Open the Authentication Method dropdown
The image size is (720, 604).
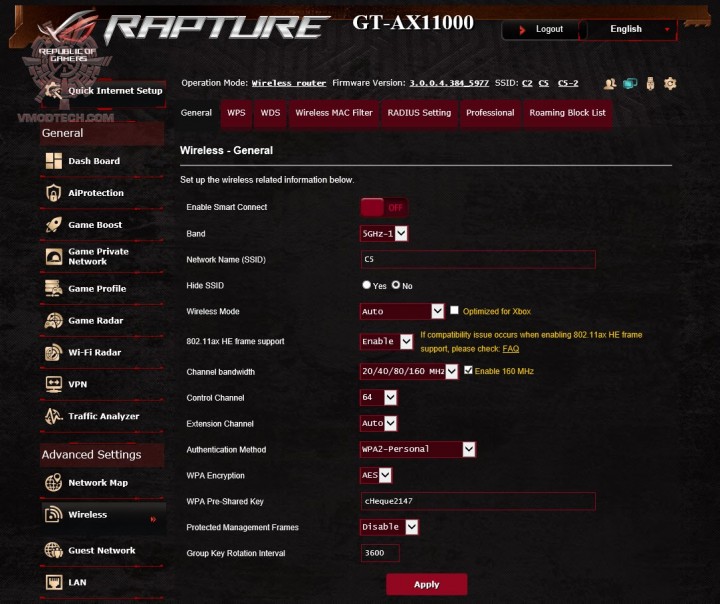coord(418,449)
